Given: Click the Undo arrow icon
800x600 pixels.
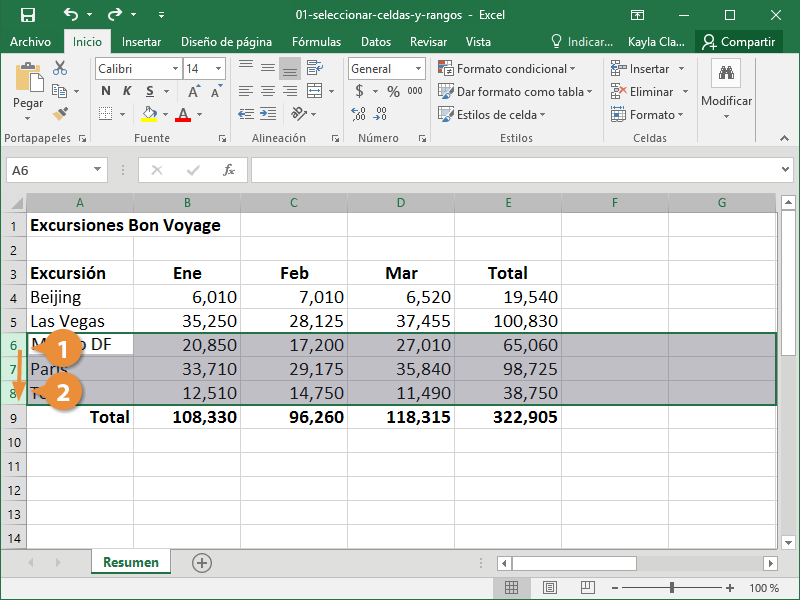Looking at the screenshot, I should click(x=70, y=15).
